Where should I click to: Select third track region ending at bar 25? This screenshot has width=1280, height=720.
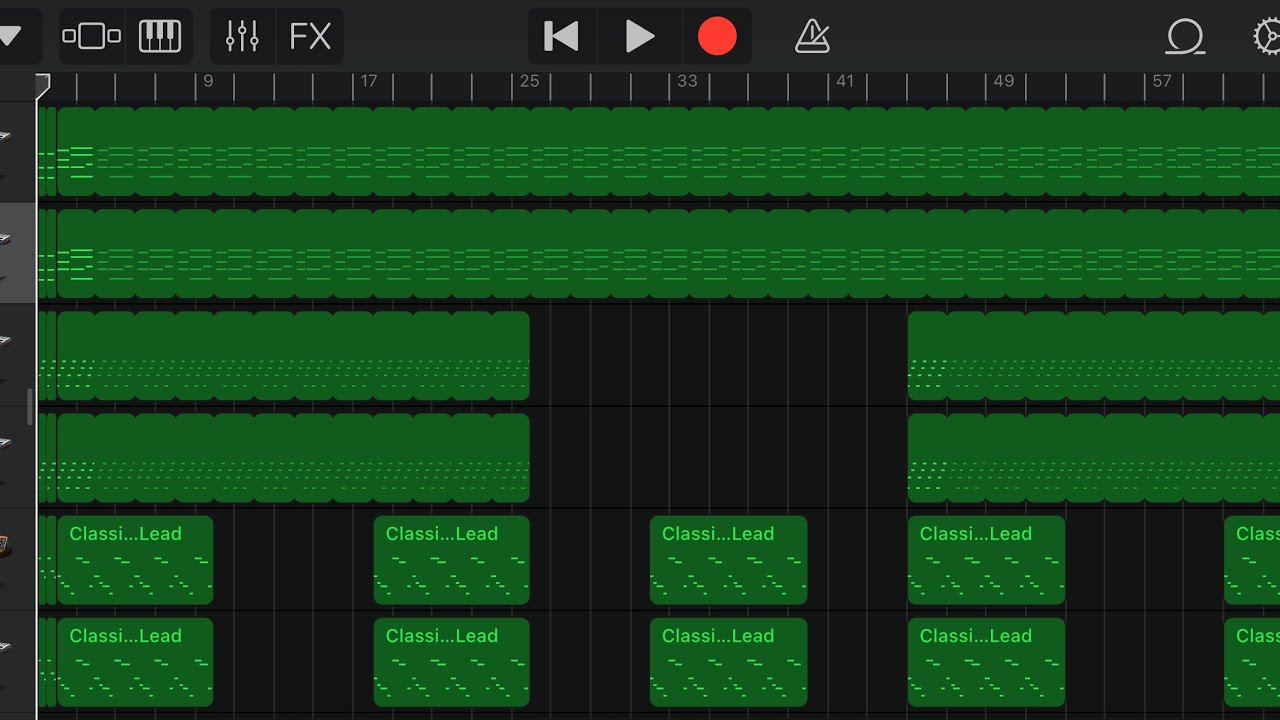coord(293,356)
